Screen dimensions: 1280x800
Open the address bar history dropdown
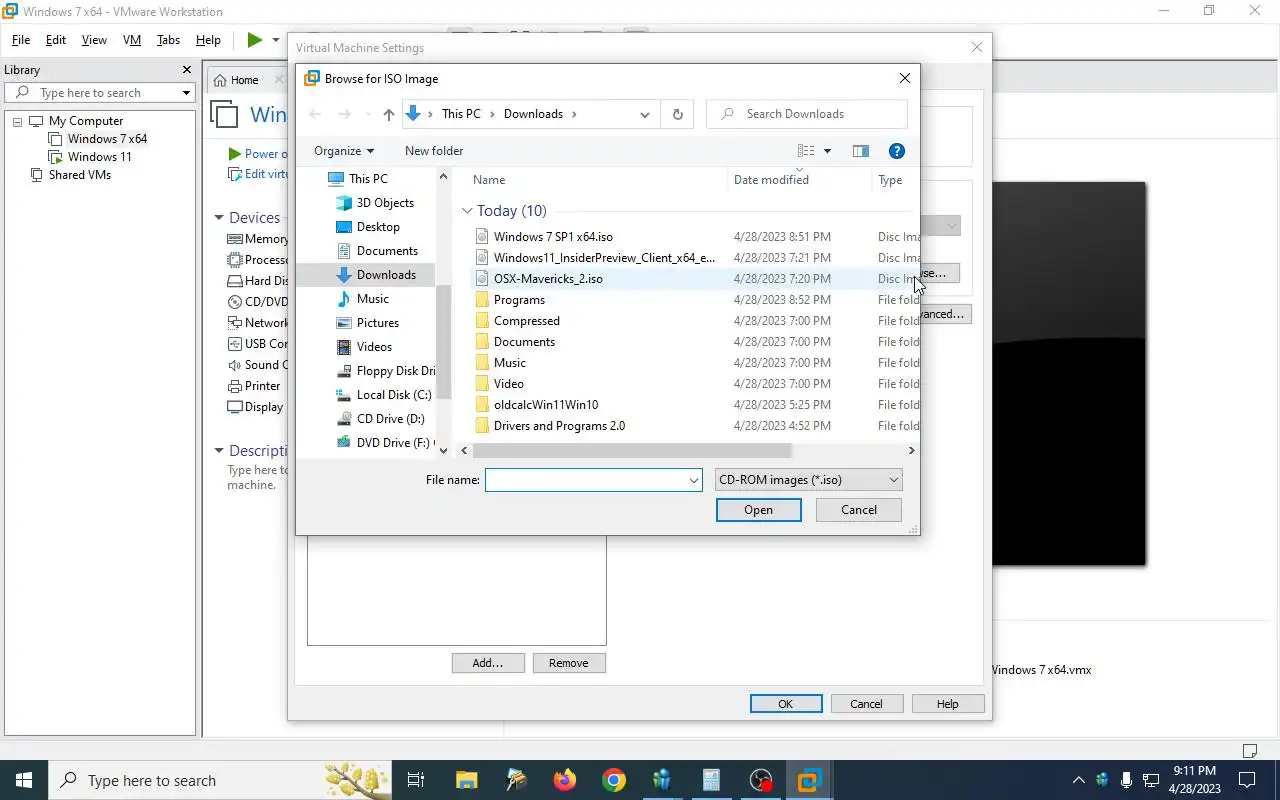(x=645, y=114)
